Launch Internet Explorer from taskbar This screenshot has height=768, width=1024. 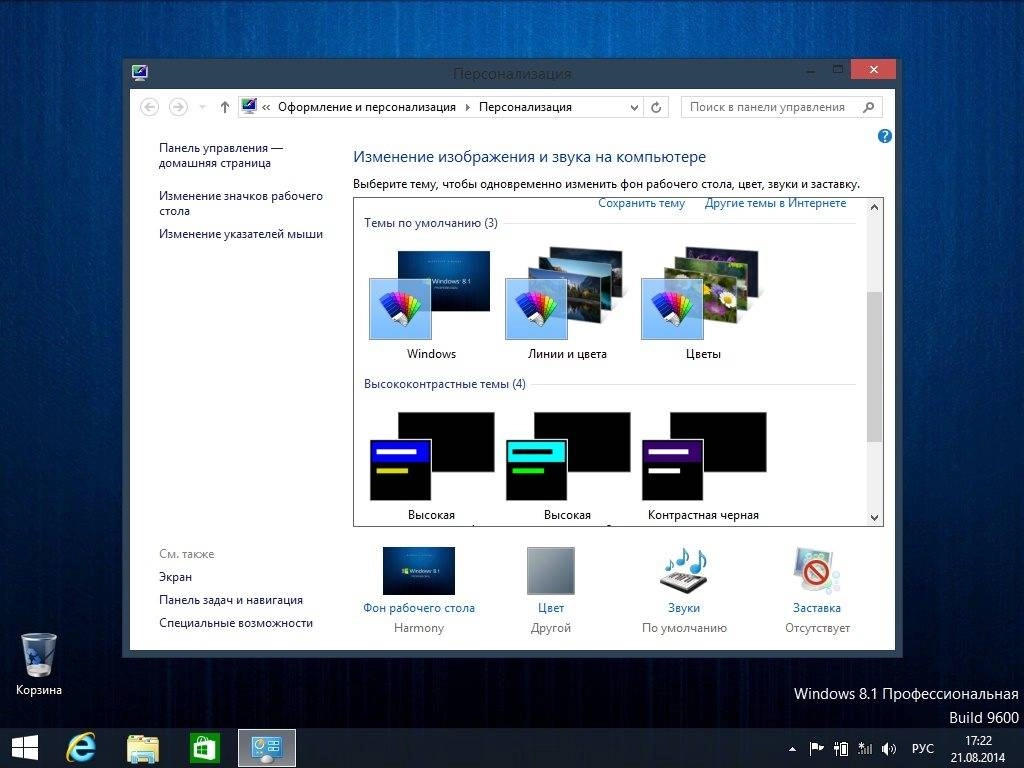coord(81,748)
